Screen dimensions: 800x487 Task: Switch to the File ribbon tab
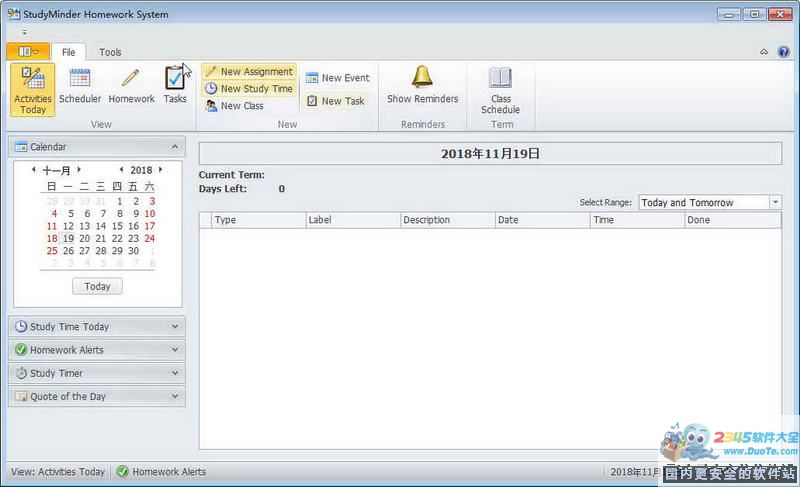pos(68,52)
